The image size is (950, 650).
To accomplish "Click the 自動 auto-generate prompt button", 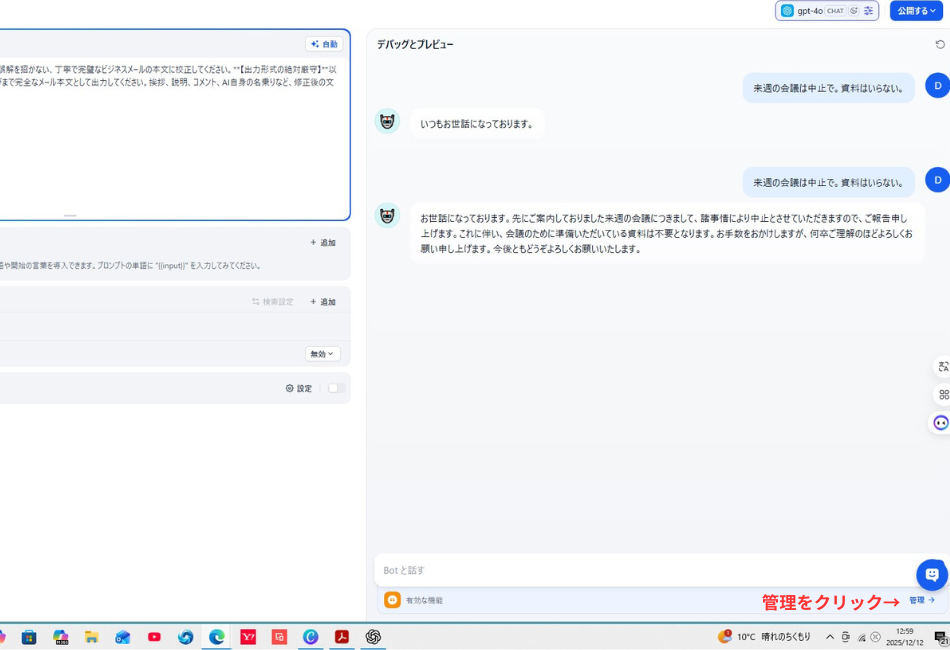I will click(x=323, y=44).
